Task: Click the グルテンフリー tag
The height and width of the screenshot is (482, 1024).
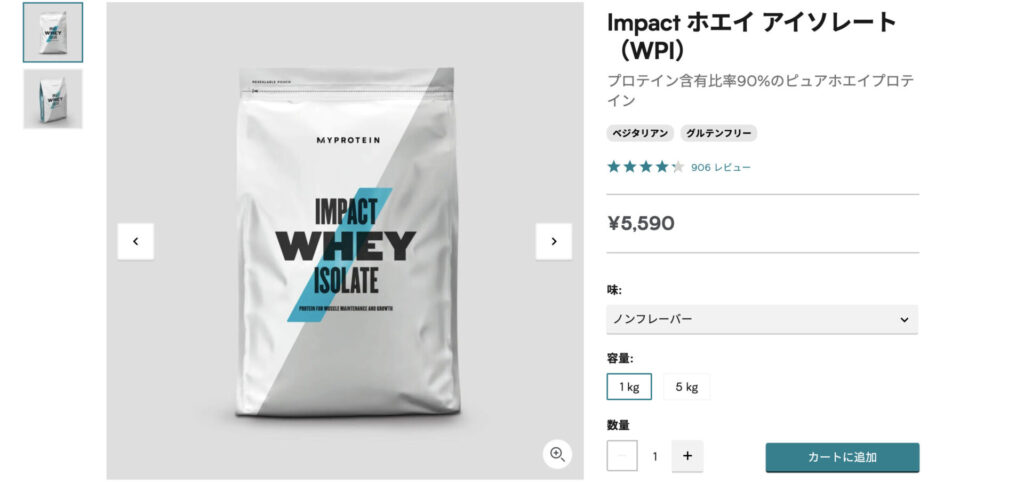Action: (718, 133)
